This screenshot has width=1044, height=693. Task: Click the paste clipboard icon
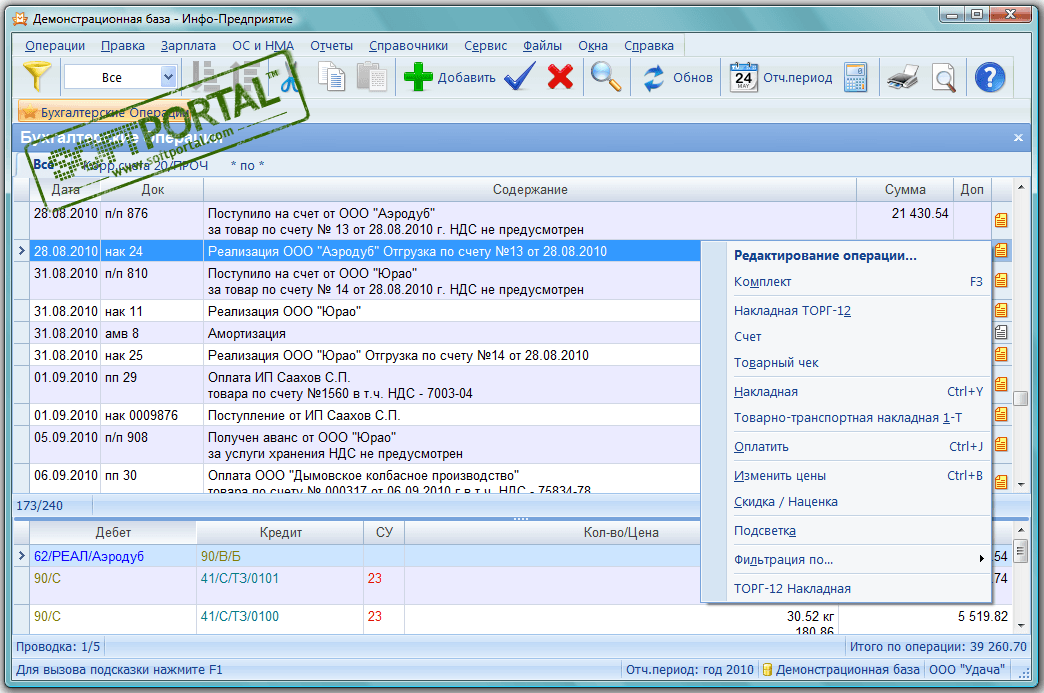click(372, 77)
